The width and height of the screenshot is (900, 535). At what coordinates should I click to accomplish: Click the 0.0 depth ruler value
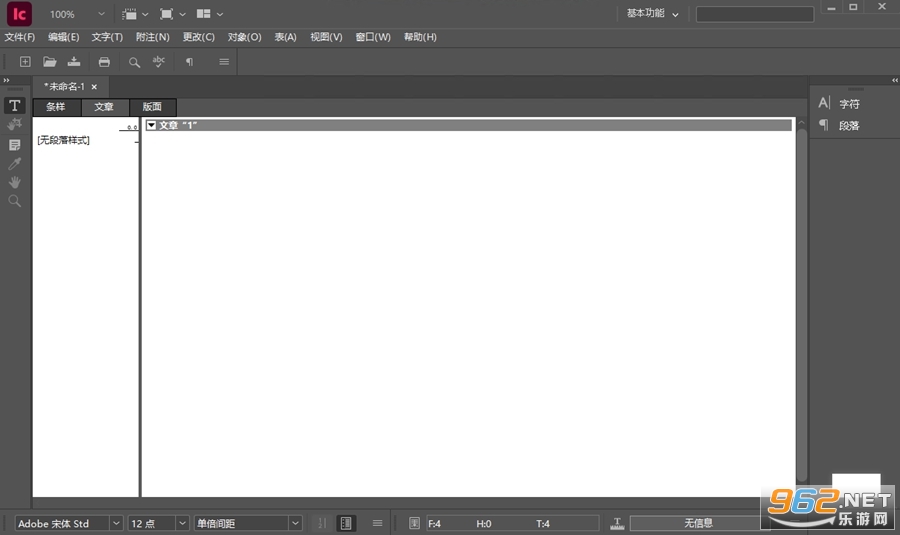(132, 127)
